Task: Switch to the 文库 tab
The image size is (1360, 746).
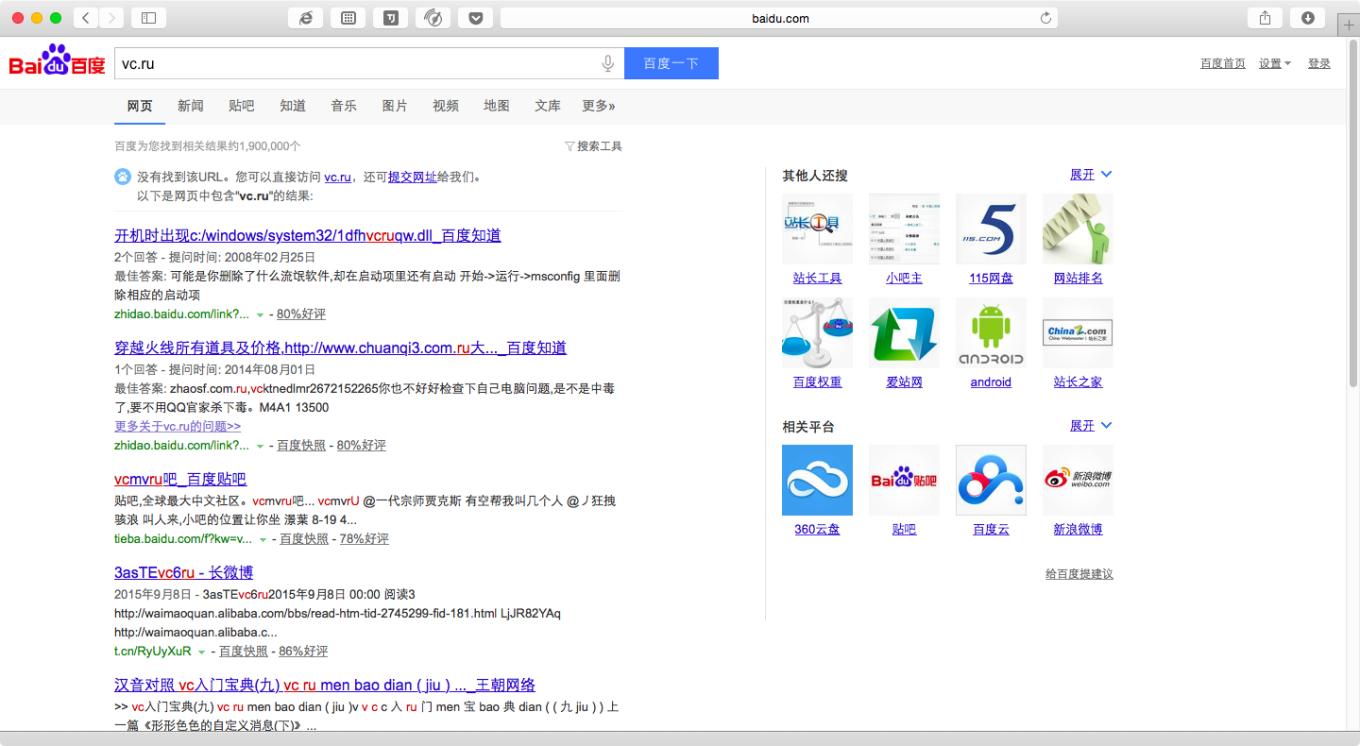Action: pyautogui.click(x=548, y=106)
